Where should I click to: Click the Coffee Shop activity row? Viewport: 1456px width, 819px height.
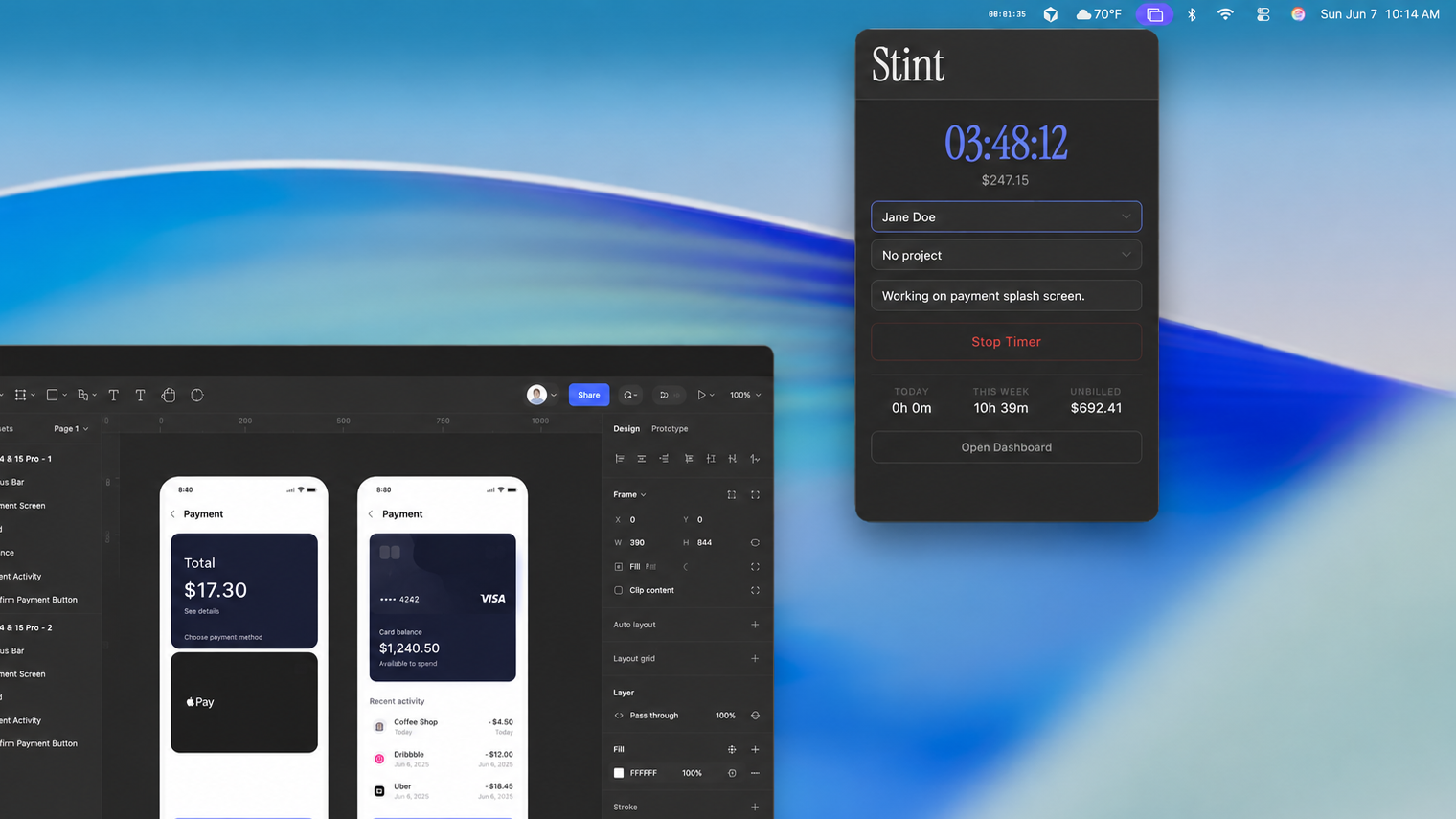(443, 726)
